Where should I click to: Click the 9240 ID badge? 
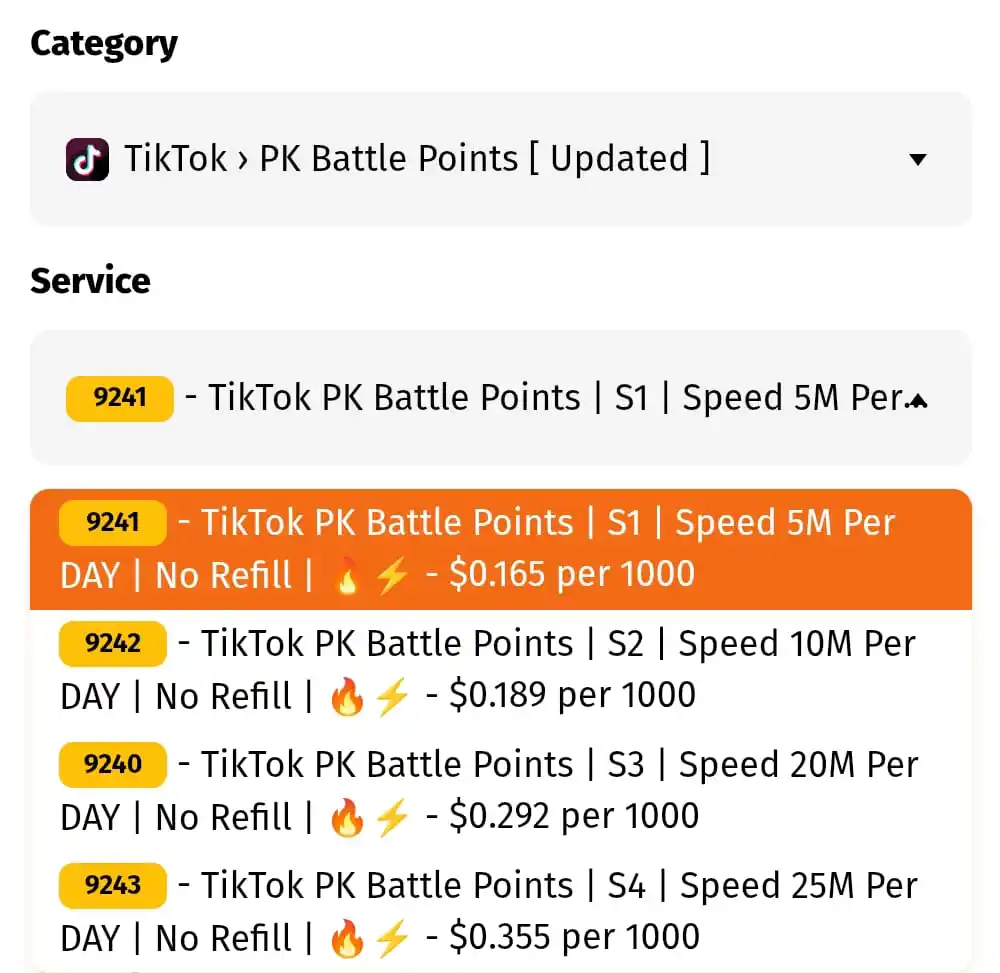click(x=113, y=764)
